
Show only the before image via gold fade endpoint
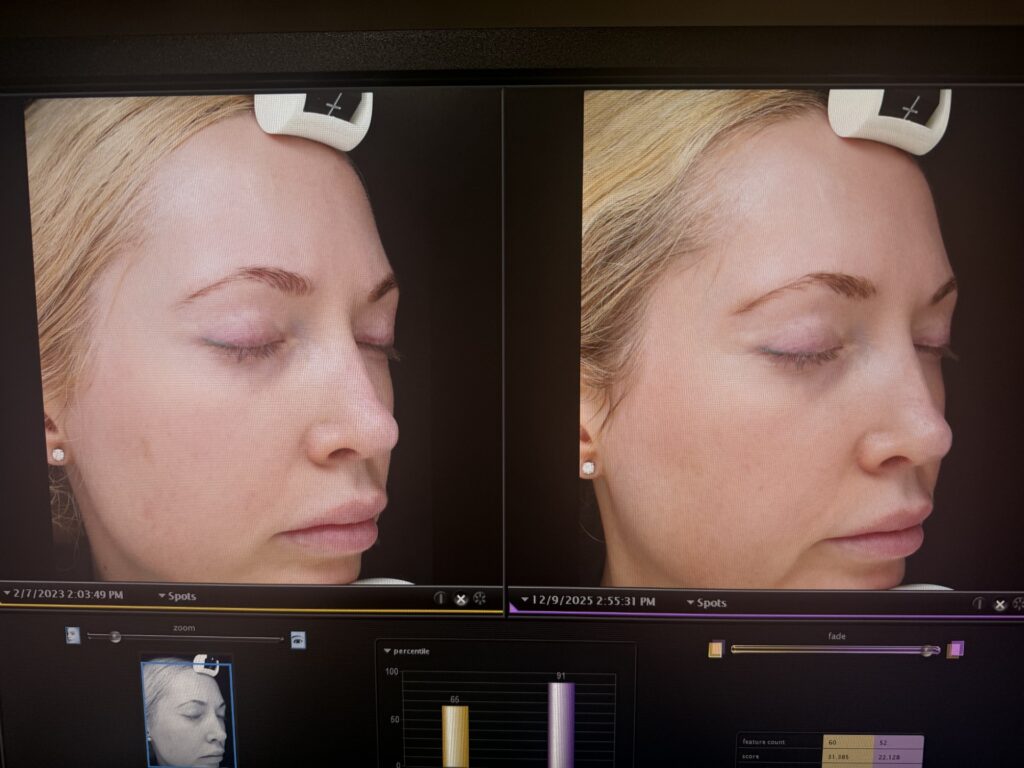(715, 649)
